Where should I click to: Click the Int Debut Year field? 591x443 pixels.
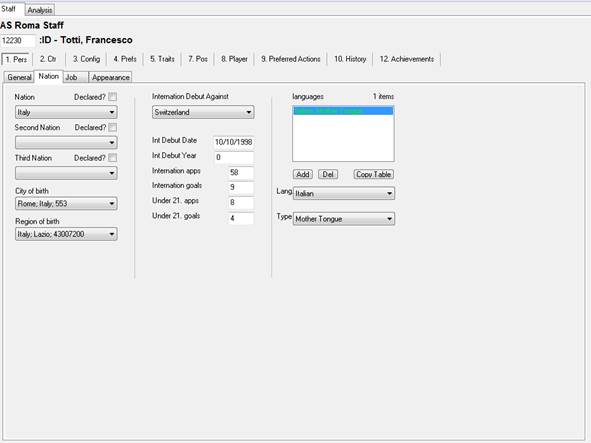pyautogui.click(x=234, y=157)
